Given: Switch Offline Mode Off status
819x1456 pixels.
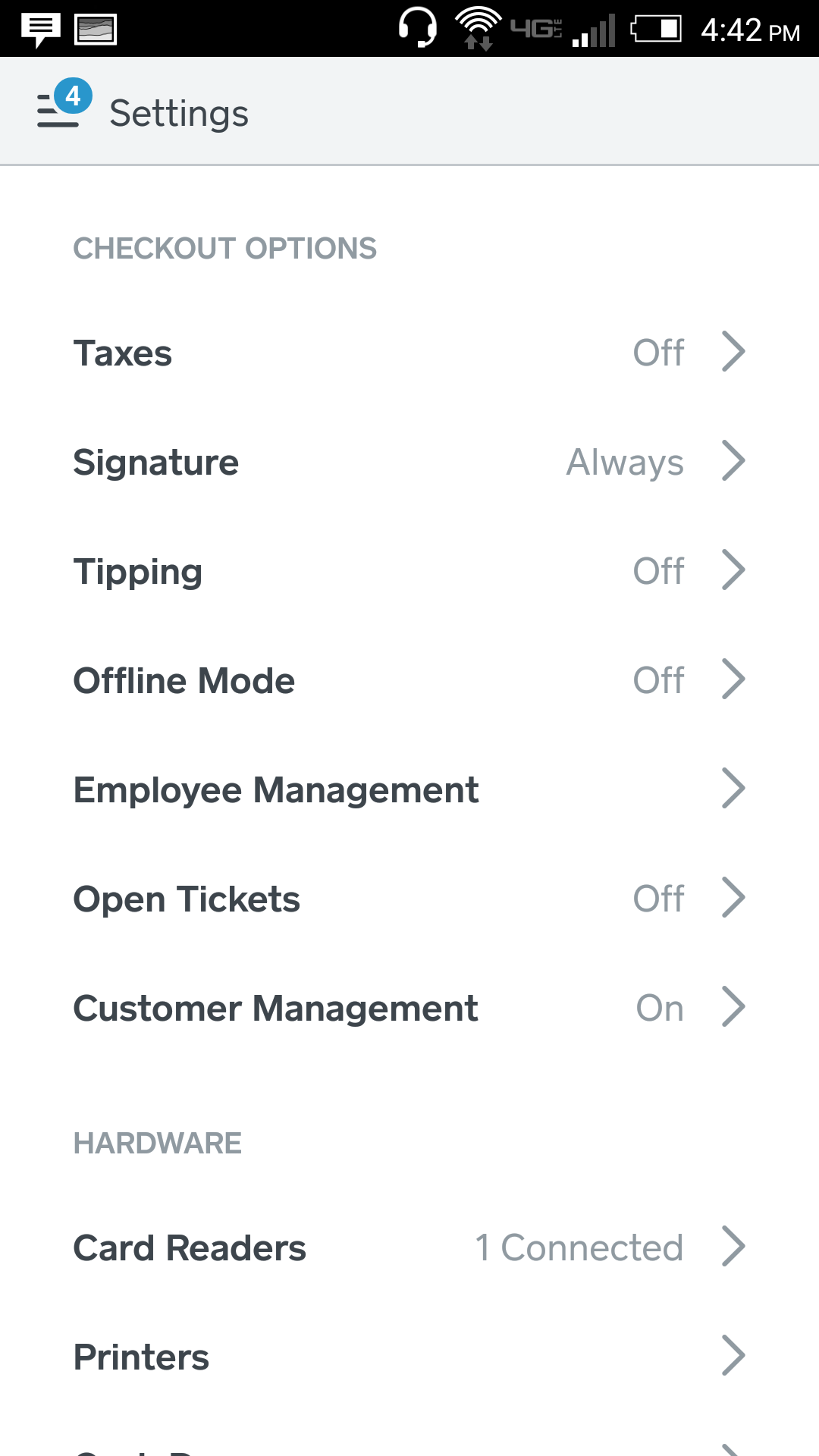Looking at the screenshot, I should pyautogui.click(x=658, y=680).
